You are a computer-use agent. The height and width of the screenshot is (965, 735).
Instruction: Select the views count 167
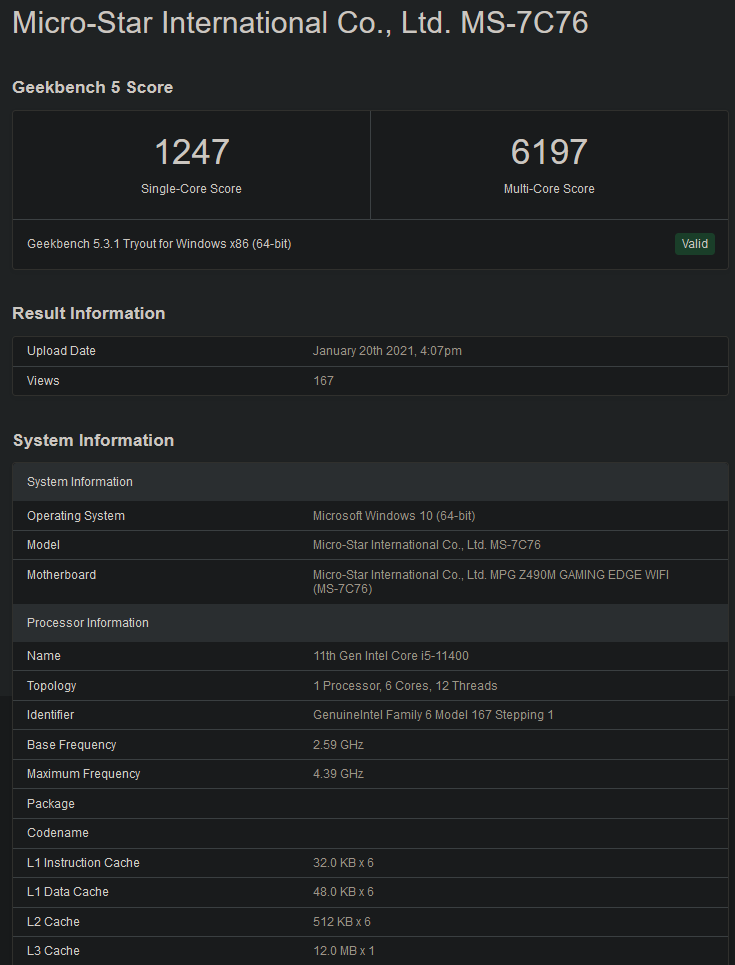pyautogui.click(x=323, y=381)
